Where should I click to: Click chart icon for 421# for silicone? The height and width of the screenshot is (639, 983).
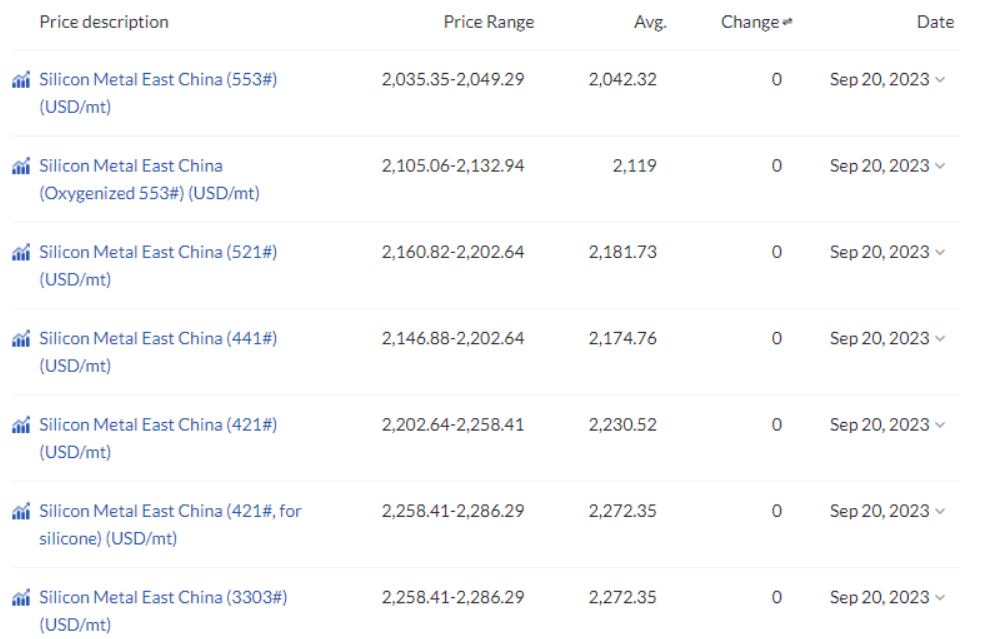[21, 512]
